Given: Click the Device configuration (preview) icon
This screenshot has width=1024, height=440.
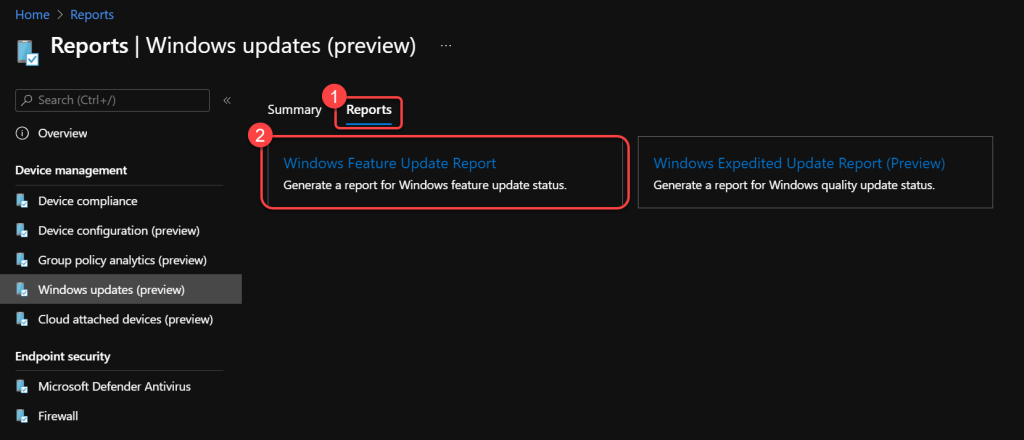Looking at the screenshot, I should click(22, 231).
